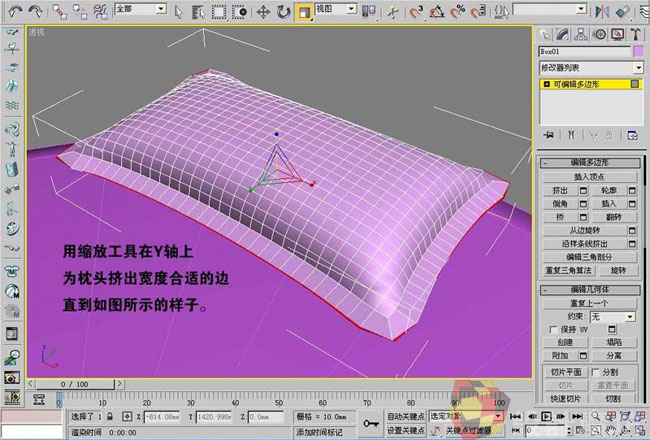This screenshot has width=650, height=440.
Task: Open the Create command panel tab
Action: 545,34
